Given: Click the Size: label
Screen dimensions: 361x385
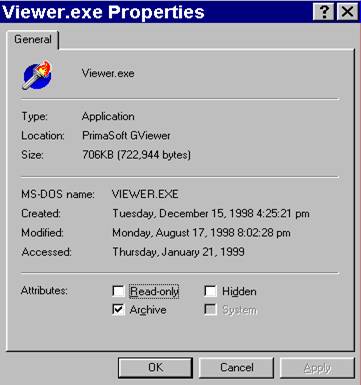Looking at the screenshot, I should point(32,155).
